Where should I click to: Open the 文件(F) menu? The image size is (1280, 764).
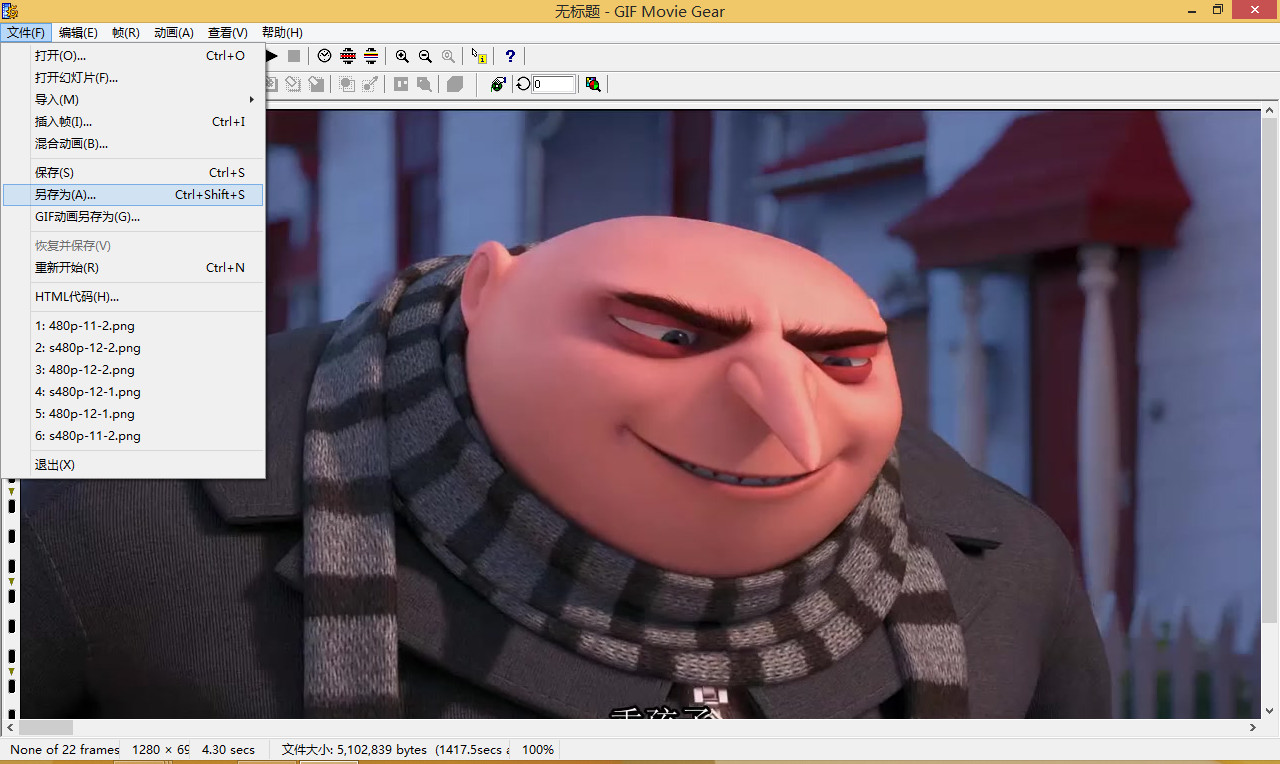(26, 33)
